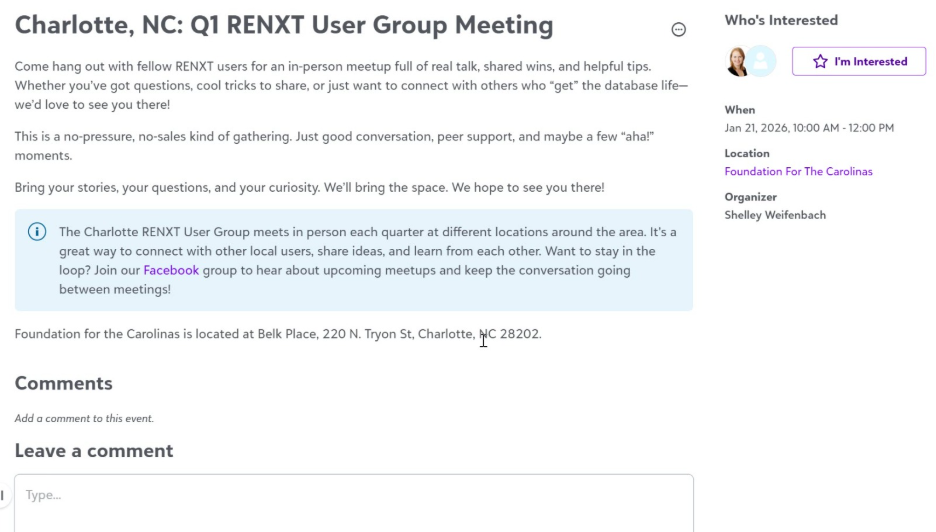Click the blue default user avatar
The height and width of the screenshot is (532, 936).
coord(762,61)
